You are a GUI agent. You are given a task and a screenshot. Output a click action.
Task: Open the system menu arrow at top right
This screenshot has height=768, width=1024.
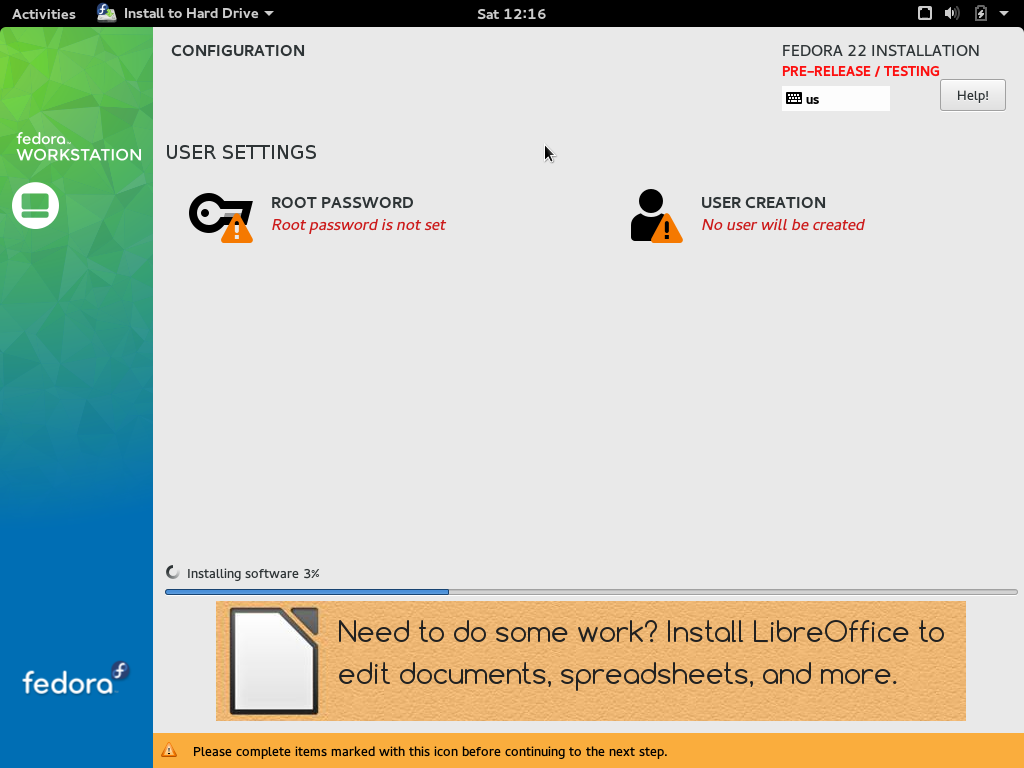pos(1004,13)
